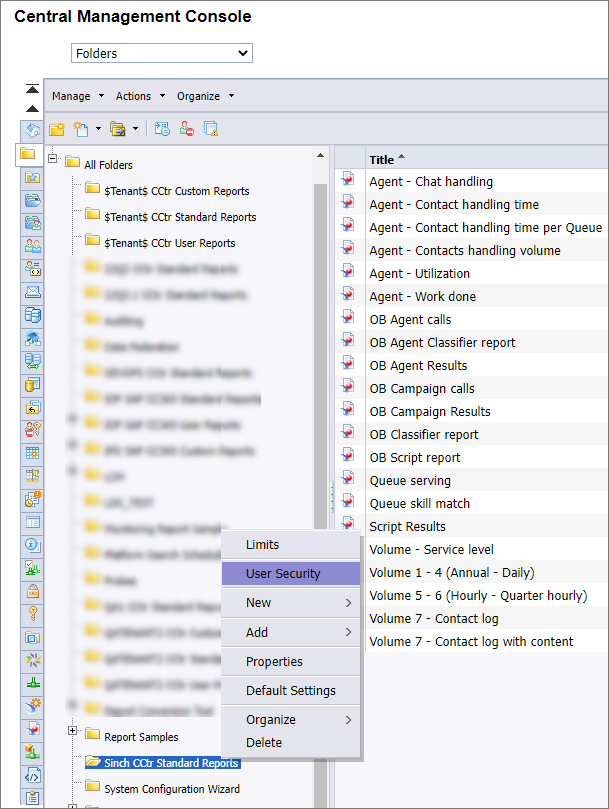Click the new folder toolbar icon
Screen dimensions: 609x809
[x=57, y=128]
